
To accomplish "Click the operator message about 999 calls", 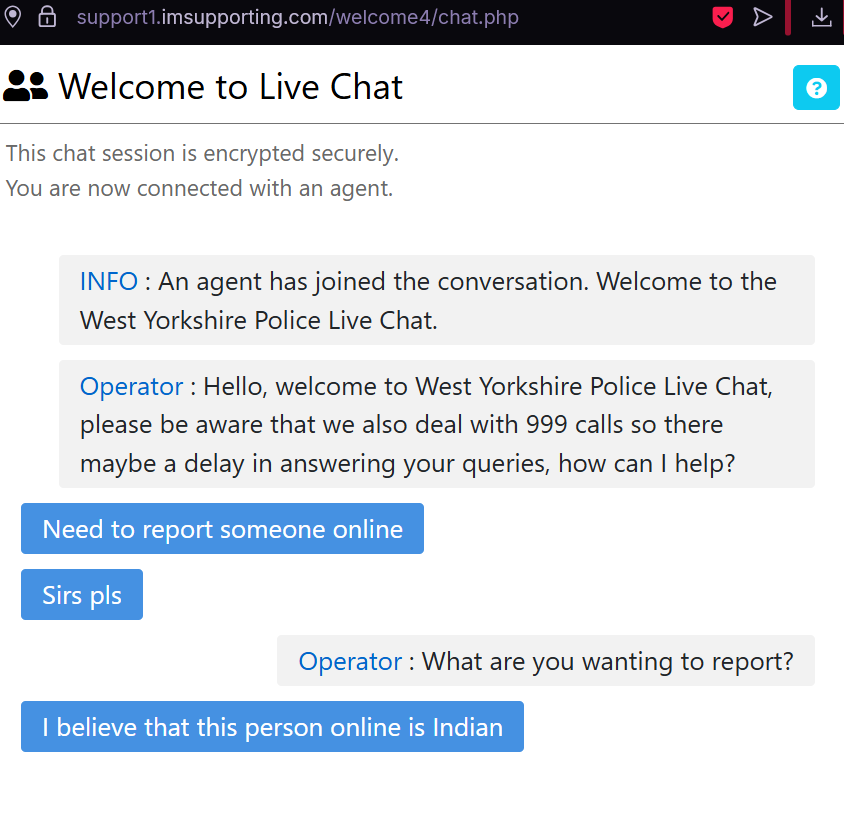I will point(437,424).
